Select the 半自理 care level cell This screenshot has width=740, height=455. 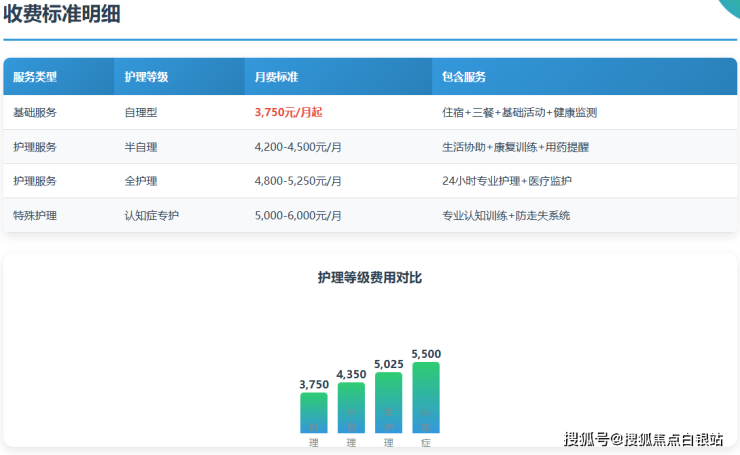(x=141, y=147)
